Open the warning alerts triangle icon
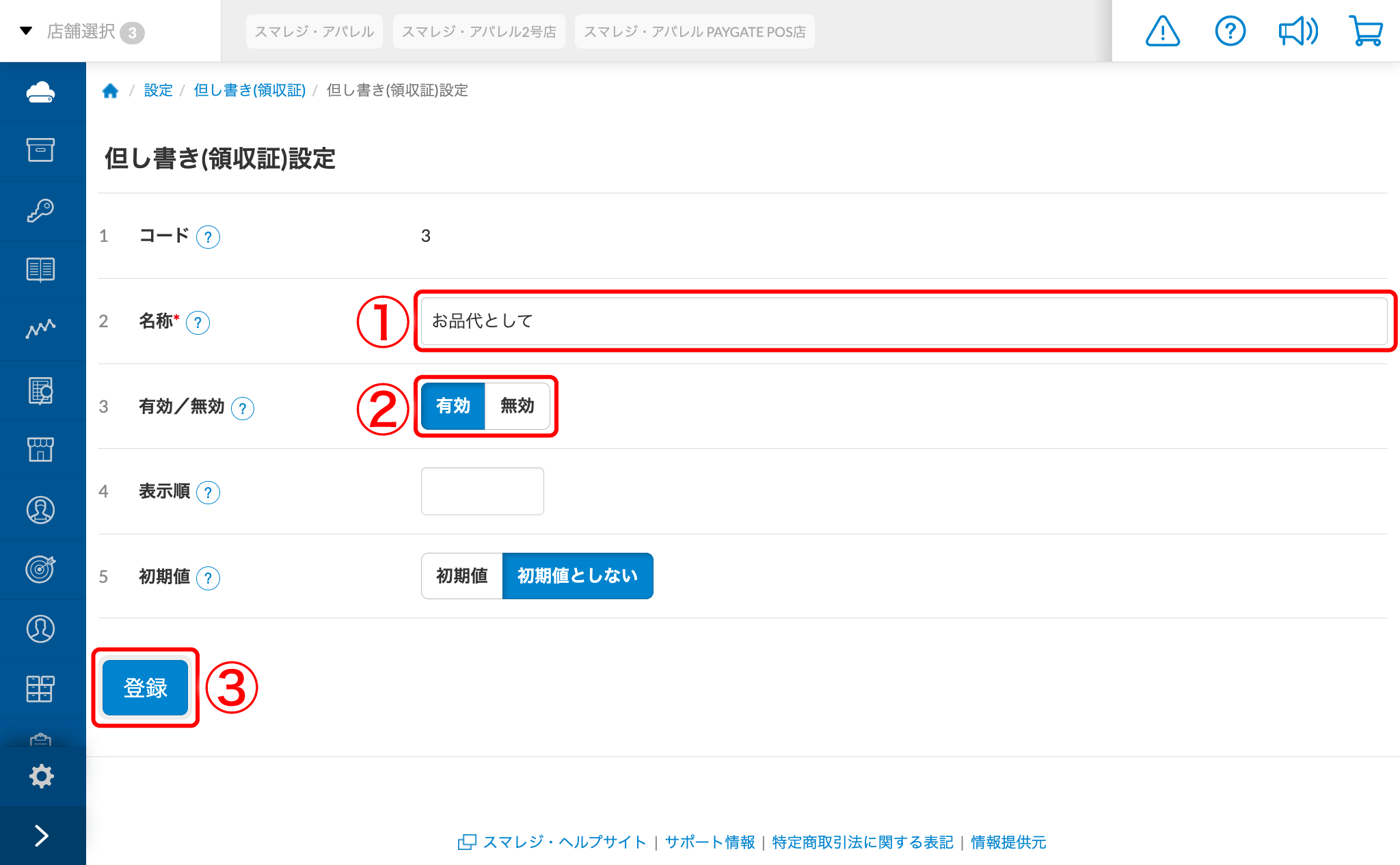1400x865 pixels. (x=1162, y=31)
